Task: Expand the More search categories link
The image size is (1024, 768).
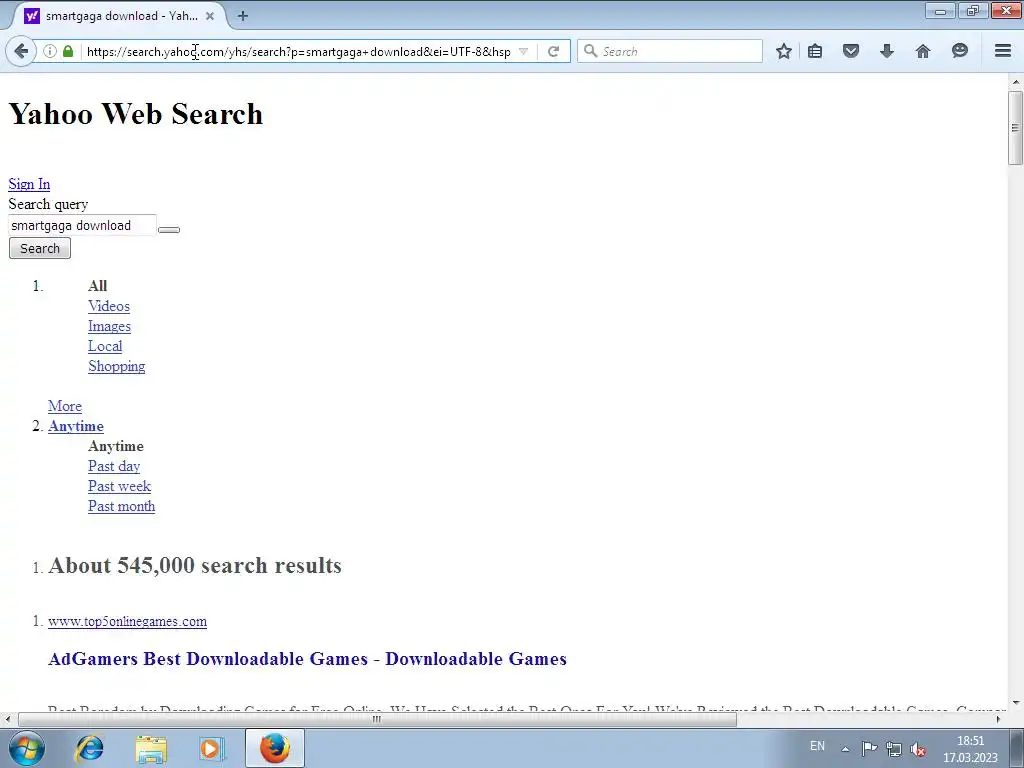Action: point(65,406)
